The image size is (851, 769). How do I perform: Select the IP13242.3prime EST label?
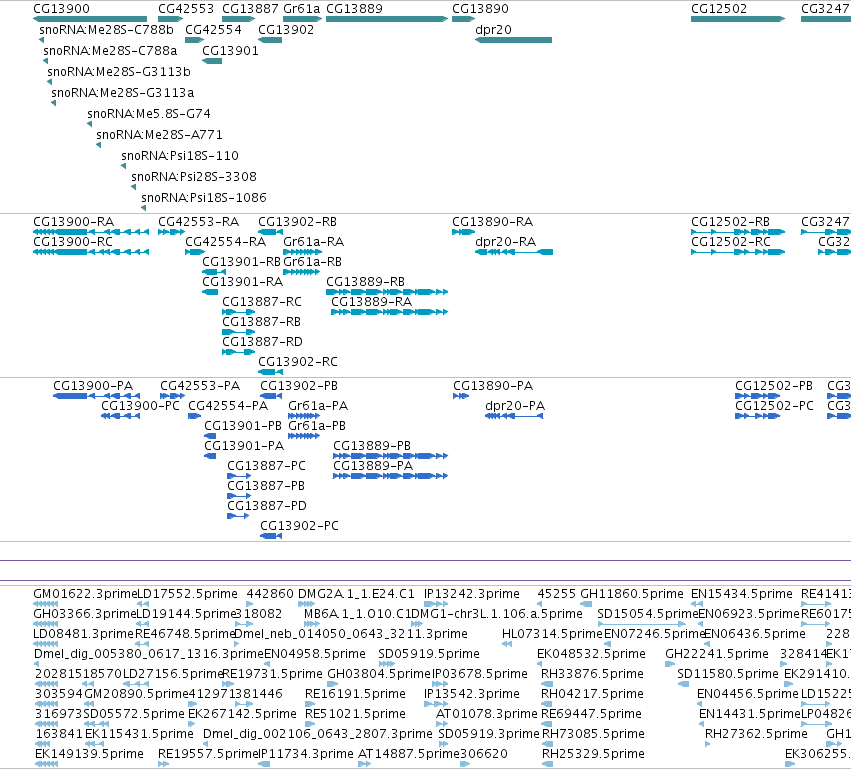472,594
